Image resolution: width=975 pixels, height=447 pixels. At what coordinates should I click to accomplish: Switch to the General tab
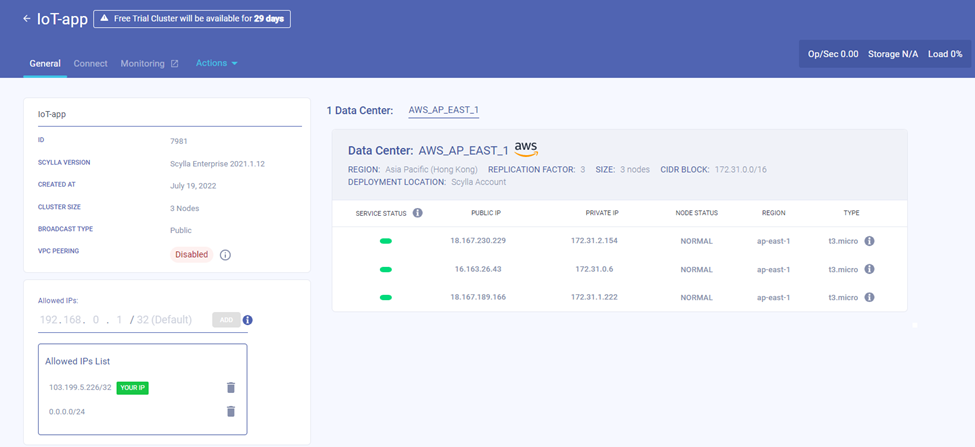(45, 63)
